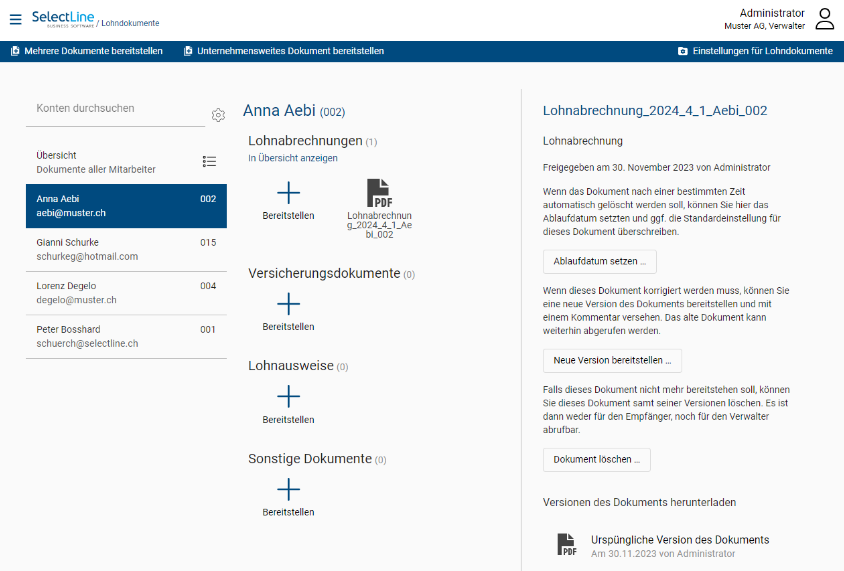The image size is (844, 571).
Task: Click 'Muster AG, Verwalter' text
Action: click(764, 26)
